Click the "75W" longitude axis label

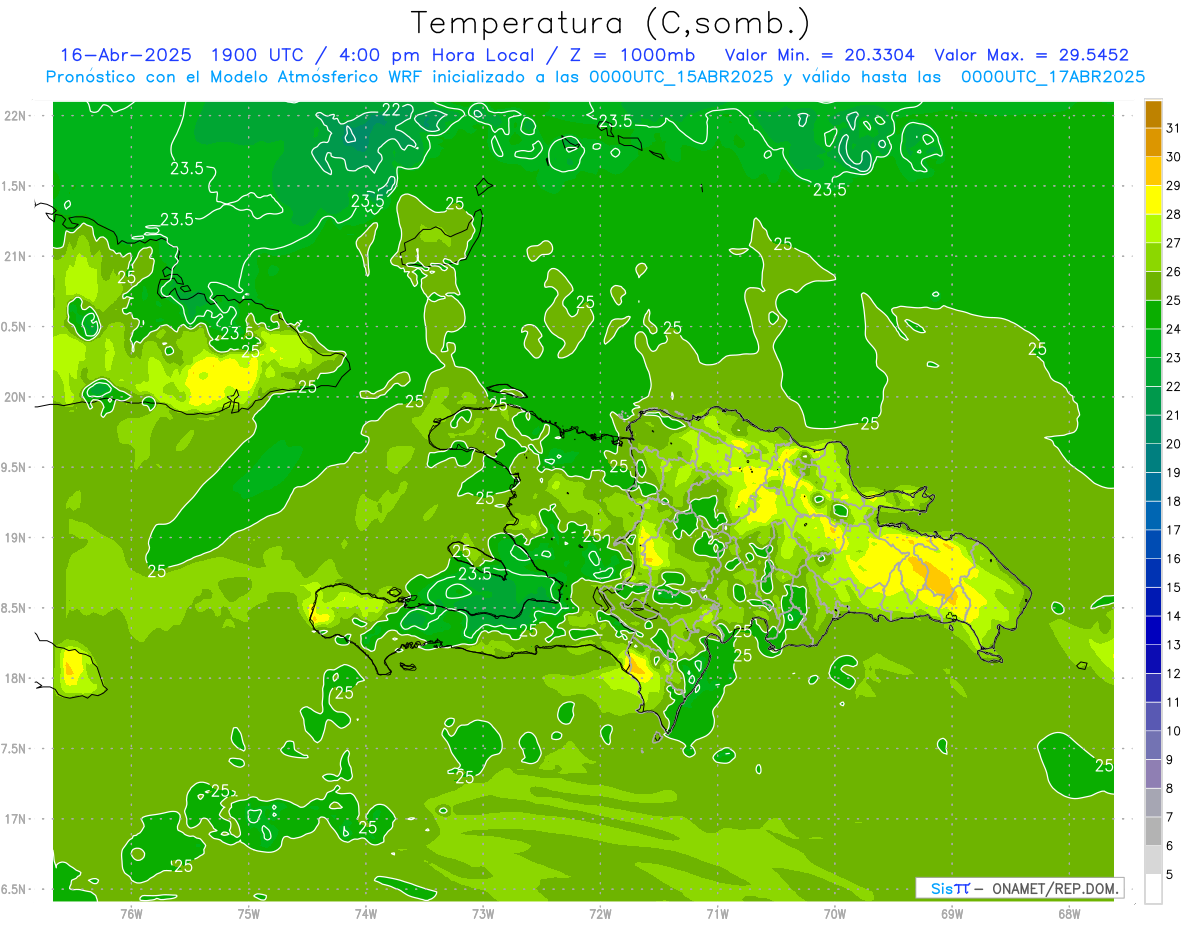click(248, 913)
